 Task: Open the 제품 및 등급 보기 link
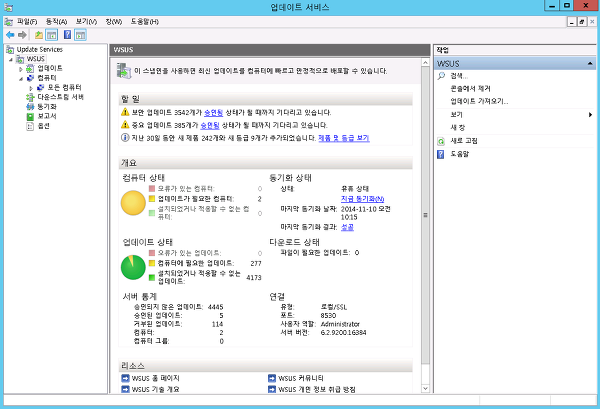click(x=344, y=138)
